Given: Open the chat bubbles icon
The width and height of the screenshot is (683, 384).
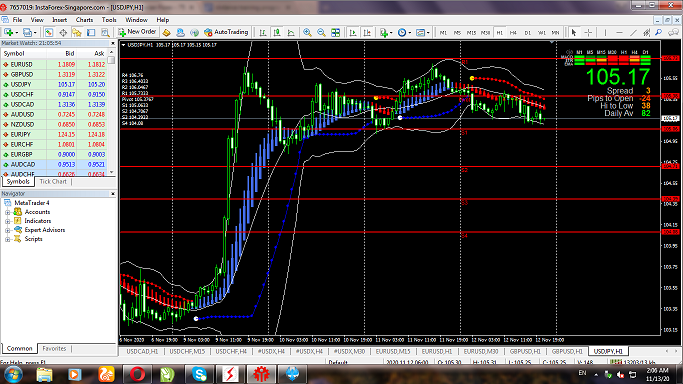Looking at the screenshot, I should (674, 32).
